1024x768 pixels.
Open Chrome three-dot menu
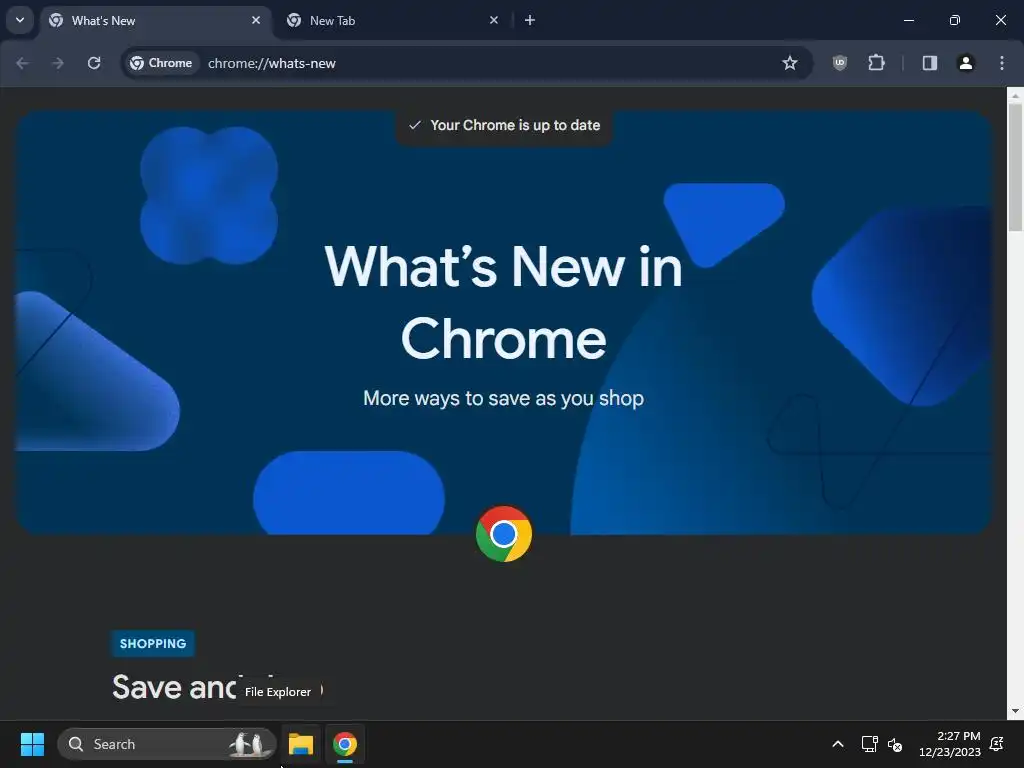[x=1002, y=63]
